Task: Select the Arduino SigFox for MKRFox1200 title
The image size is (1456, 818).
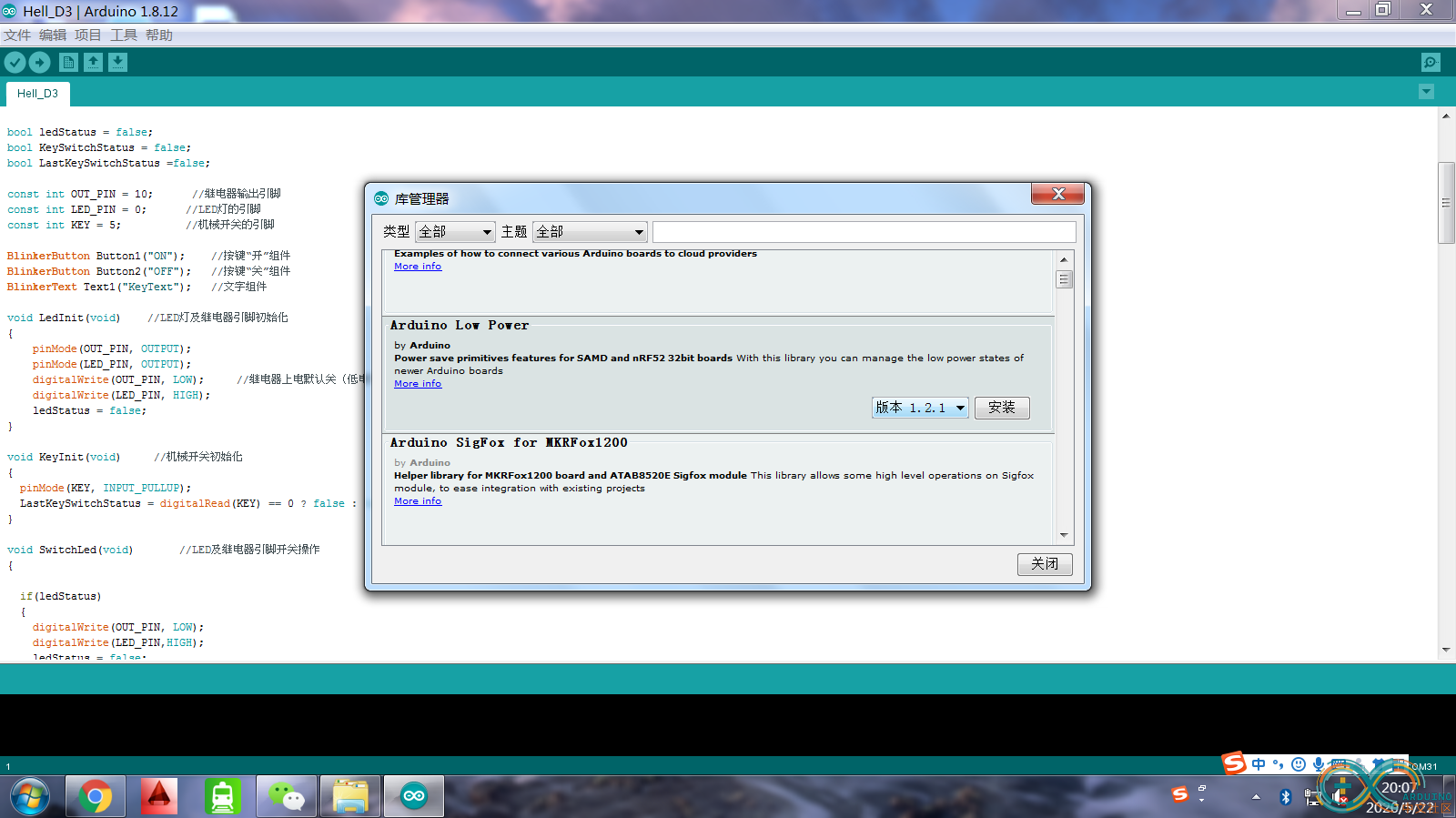Action: [x=509, y=443]
